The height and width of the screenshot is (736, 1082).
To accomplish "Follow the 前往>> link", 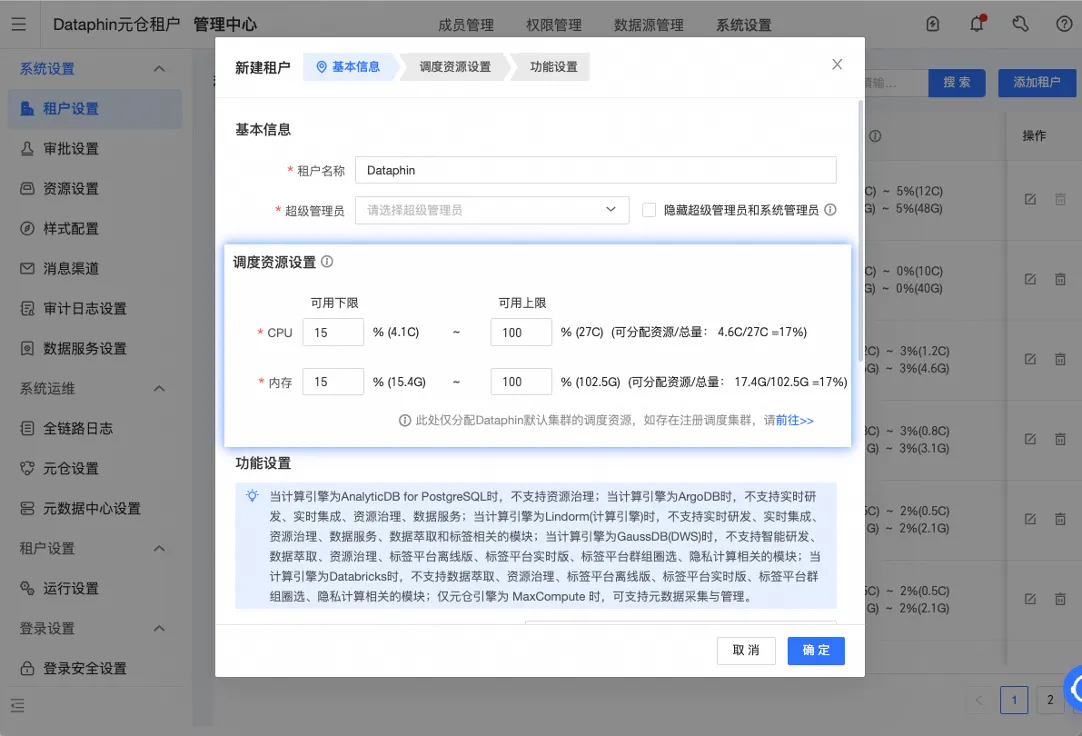I will [794, 420].
